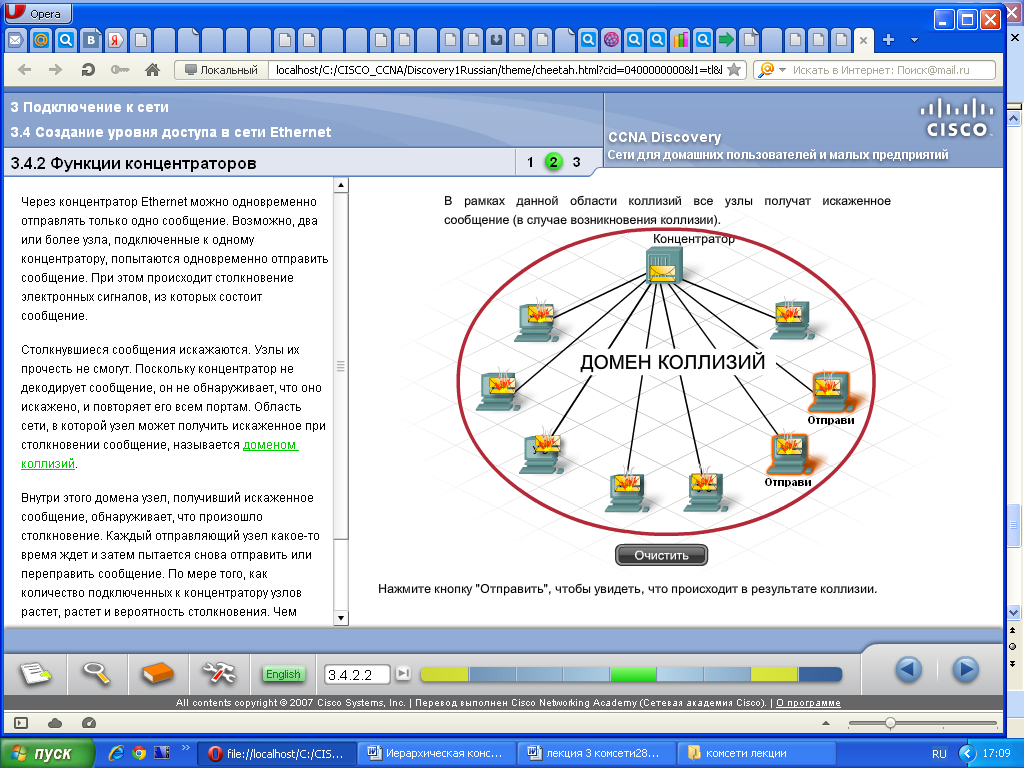This screenshot has width=1024, height=768.
Task: Click the Очистить button
Action: (662, 555)
